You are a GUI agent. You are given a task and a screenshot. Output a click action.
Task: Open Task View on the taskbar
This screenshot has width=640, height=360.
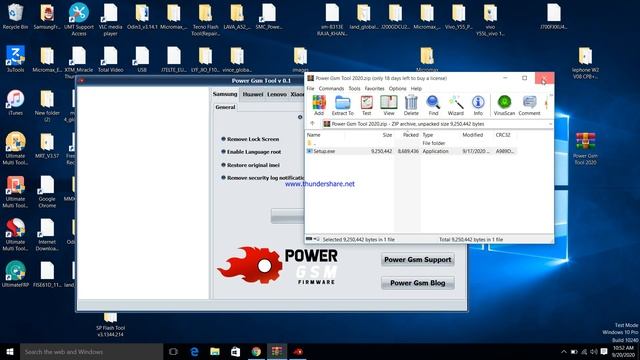click(x=173, y=352)
